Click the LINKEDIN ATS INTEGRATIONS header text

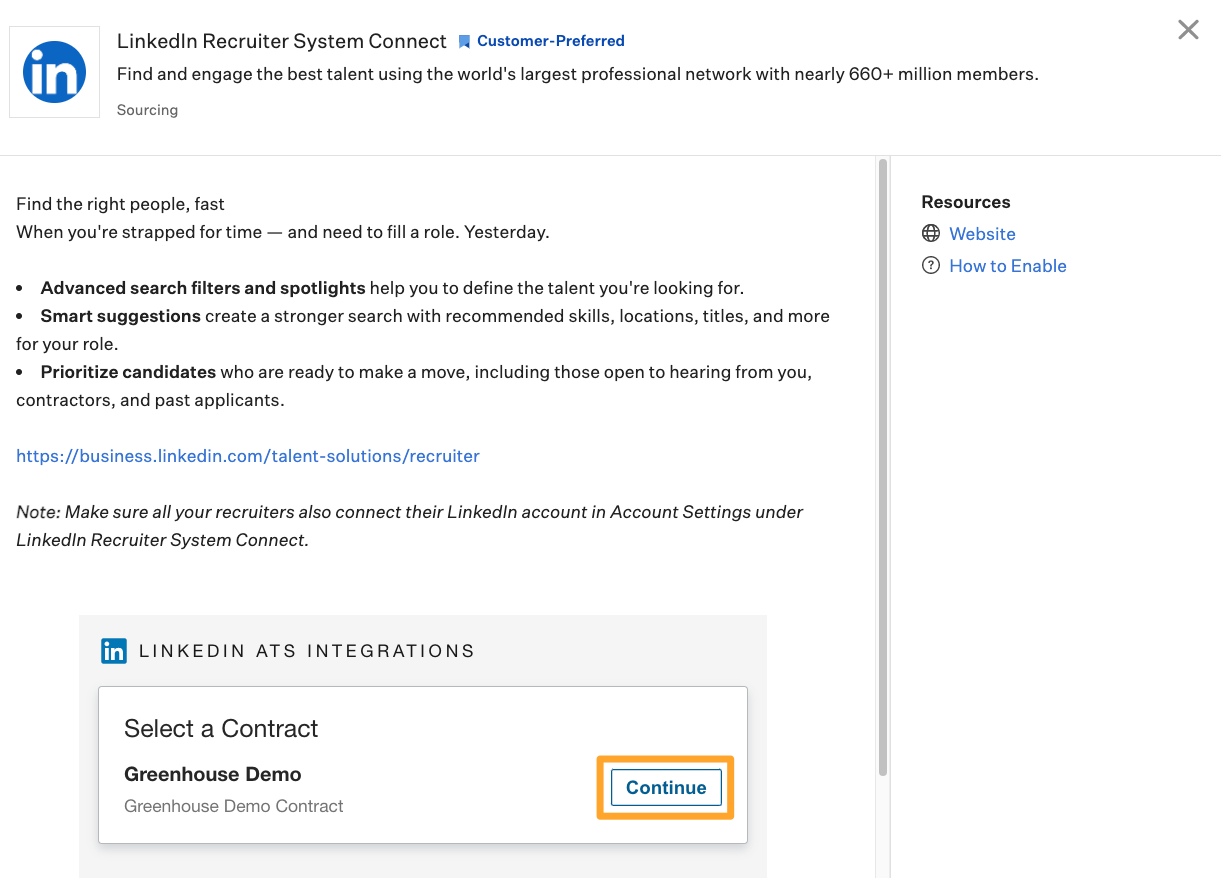307,651
